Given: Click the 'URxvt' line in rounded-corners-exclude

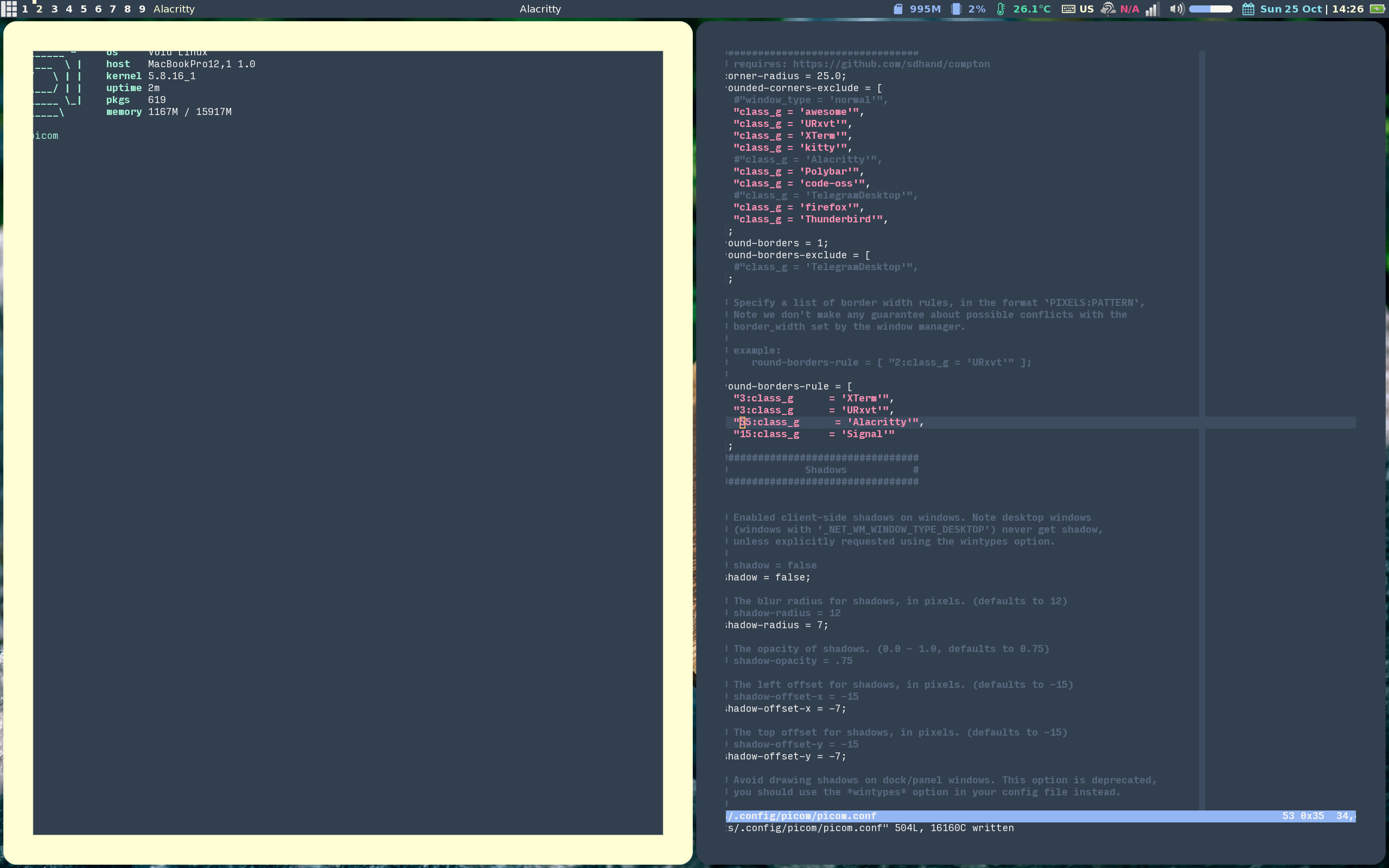Looking at the screenshot, I should point(793,124).
